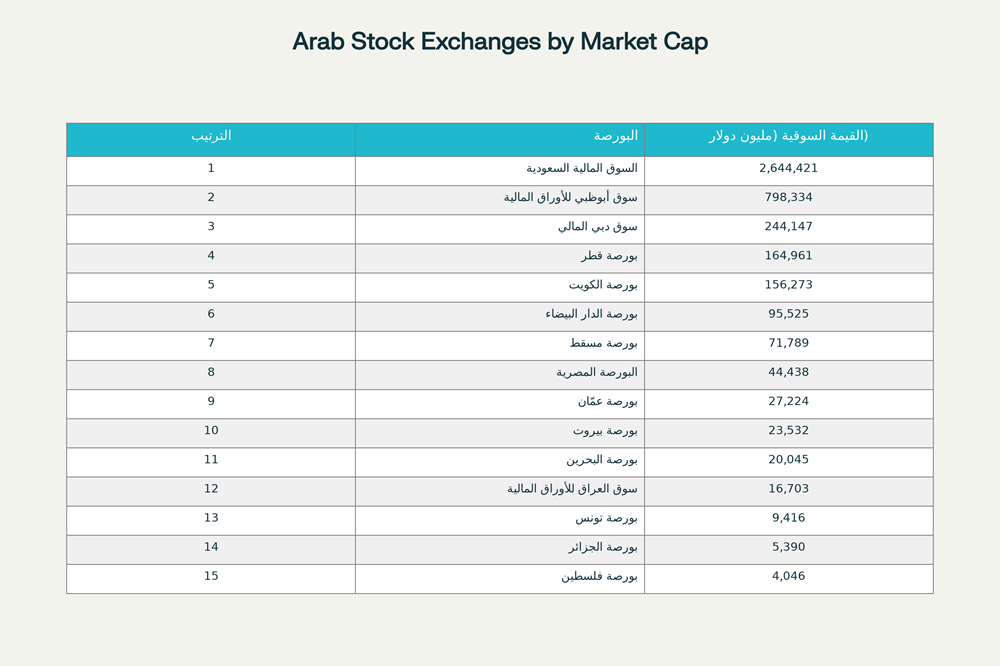
Task: Click the 156,273 market cap cell
Action: click(788, 285)
